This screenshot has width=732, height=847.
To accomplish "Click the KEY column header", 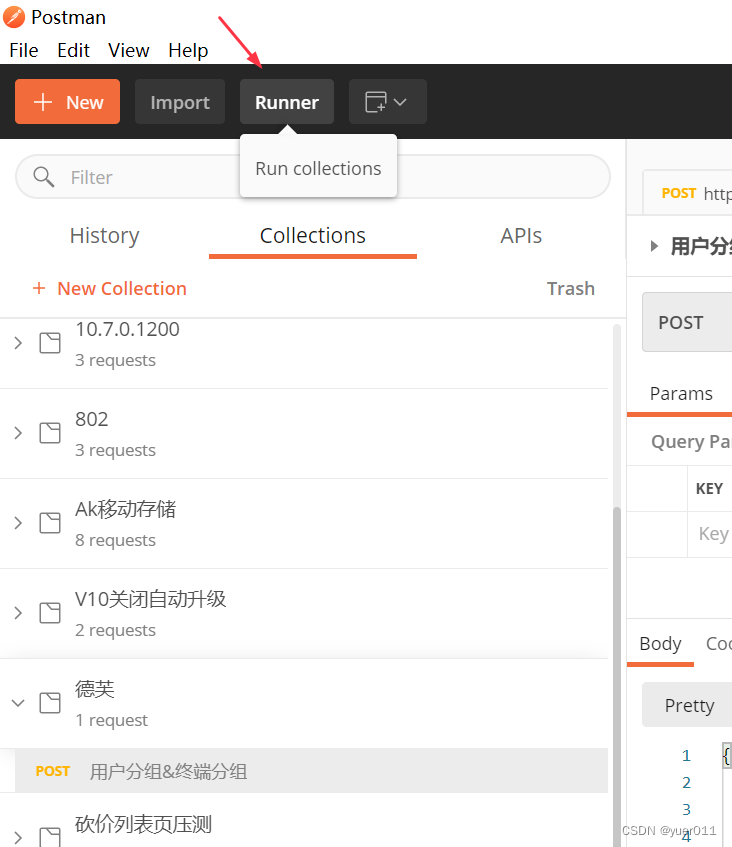I will (x=709, y=489).
